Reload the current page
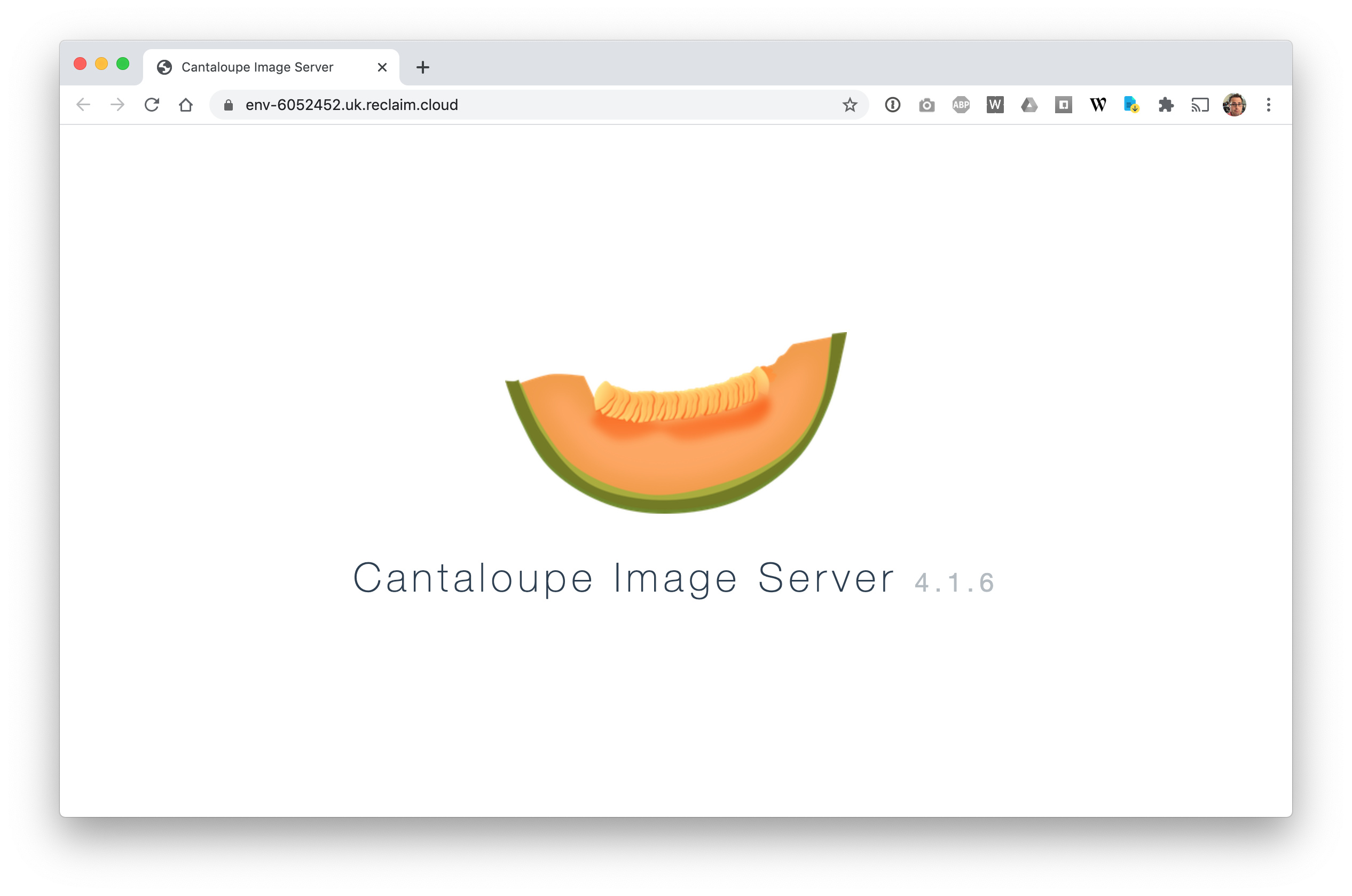The height and width of the screenshot is (896, 1352). [151, 105]
